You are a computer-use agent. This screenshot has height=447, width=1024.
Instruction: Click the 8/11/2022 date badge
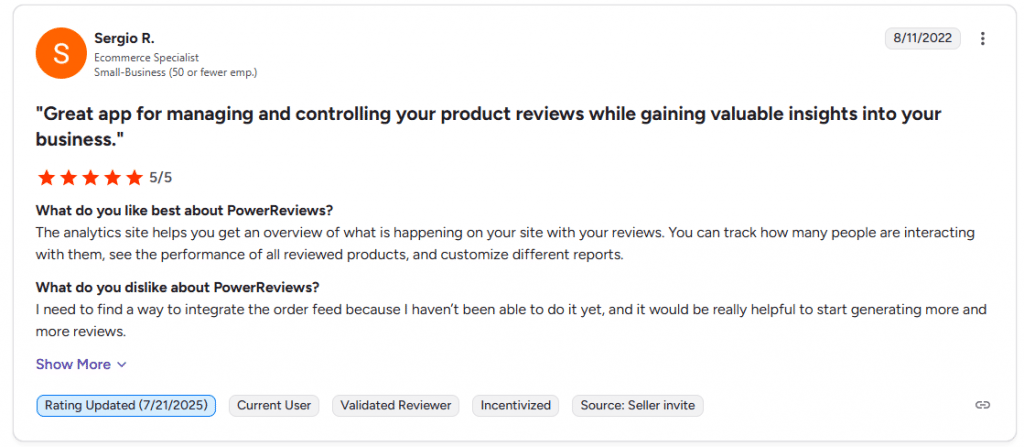click(922, 39)
